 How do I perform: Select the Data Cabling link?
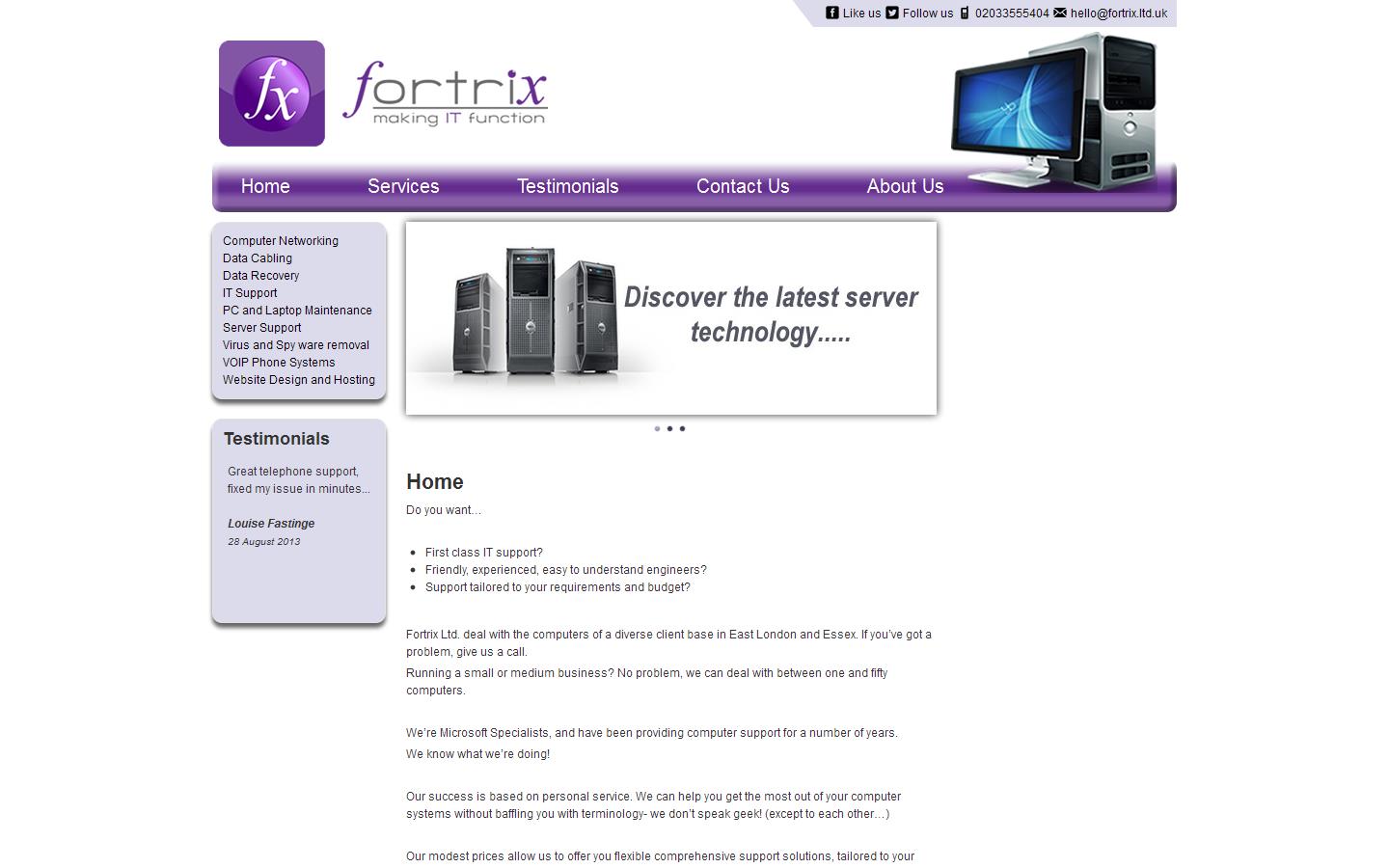[257, 258]
